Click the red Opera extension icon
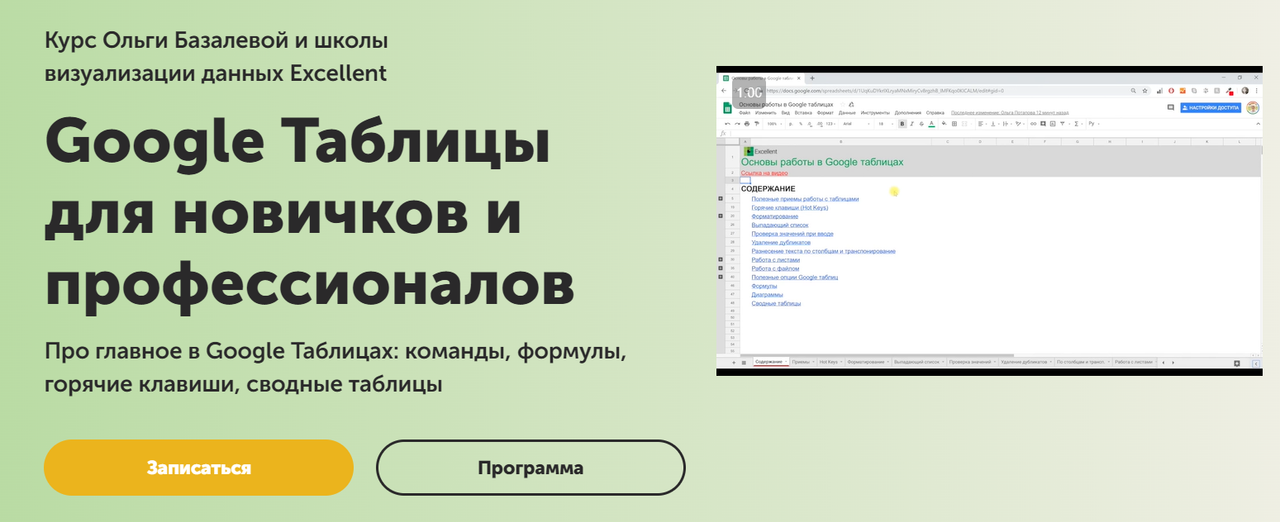The height and width of the screenshot is (522, 1280). pyautogui.click(x=1171, y=91)
